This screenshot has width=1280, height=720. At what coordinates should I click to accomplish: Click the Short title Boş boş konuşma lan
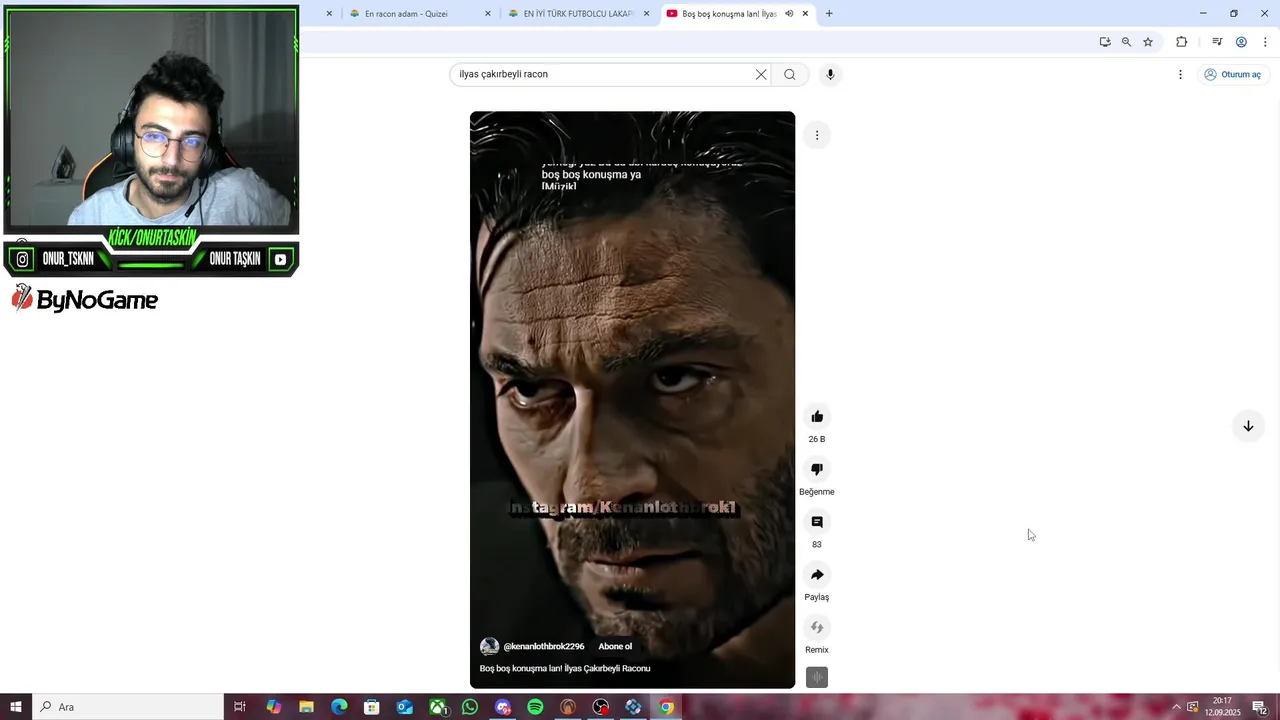(x=565, y=668)
